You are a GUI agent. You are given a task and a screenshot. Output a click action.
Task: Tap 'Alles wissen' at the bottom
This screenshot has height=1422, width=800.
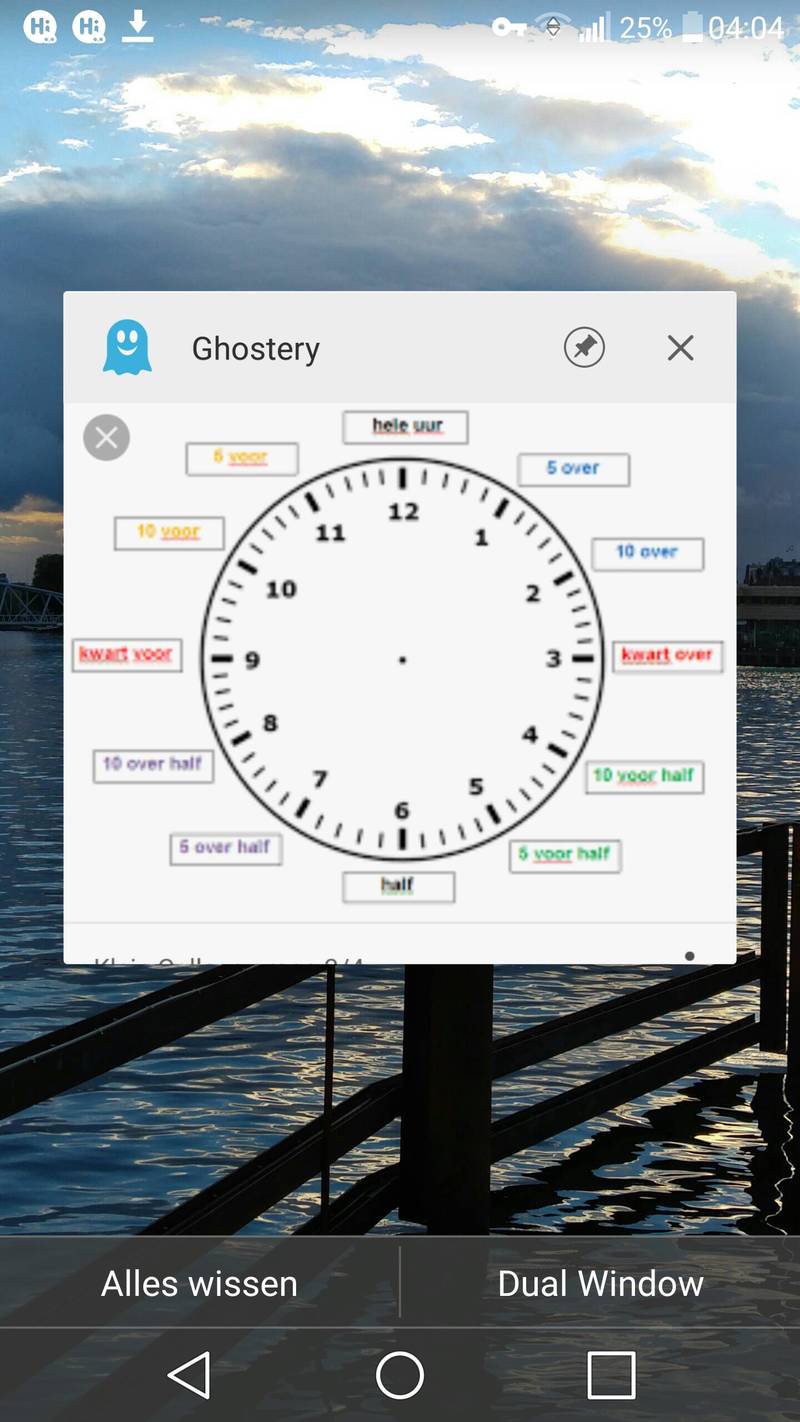pos(199,1283)
